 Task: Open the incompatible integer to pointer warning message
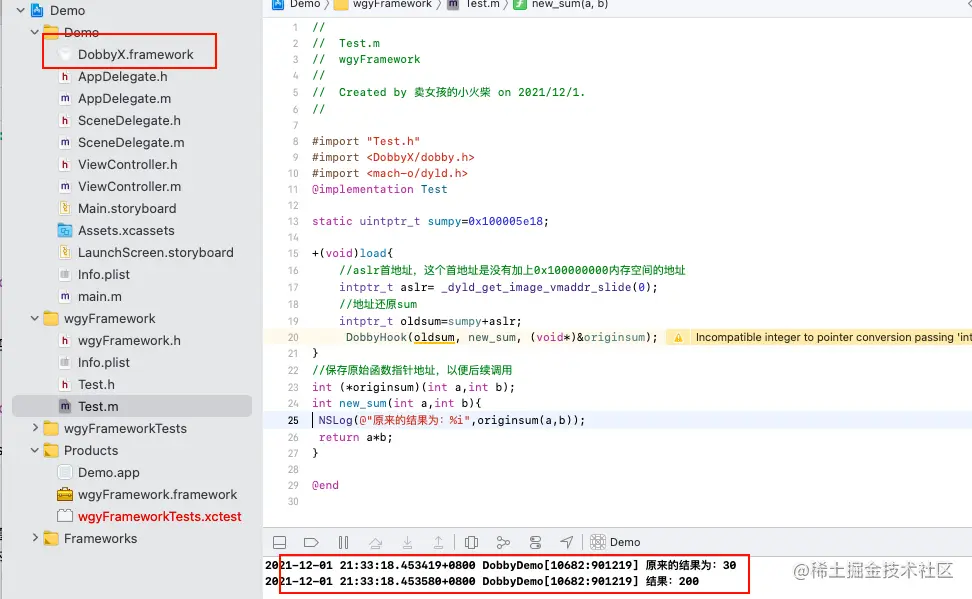(833, 337)
